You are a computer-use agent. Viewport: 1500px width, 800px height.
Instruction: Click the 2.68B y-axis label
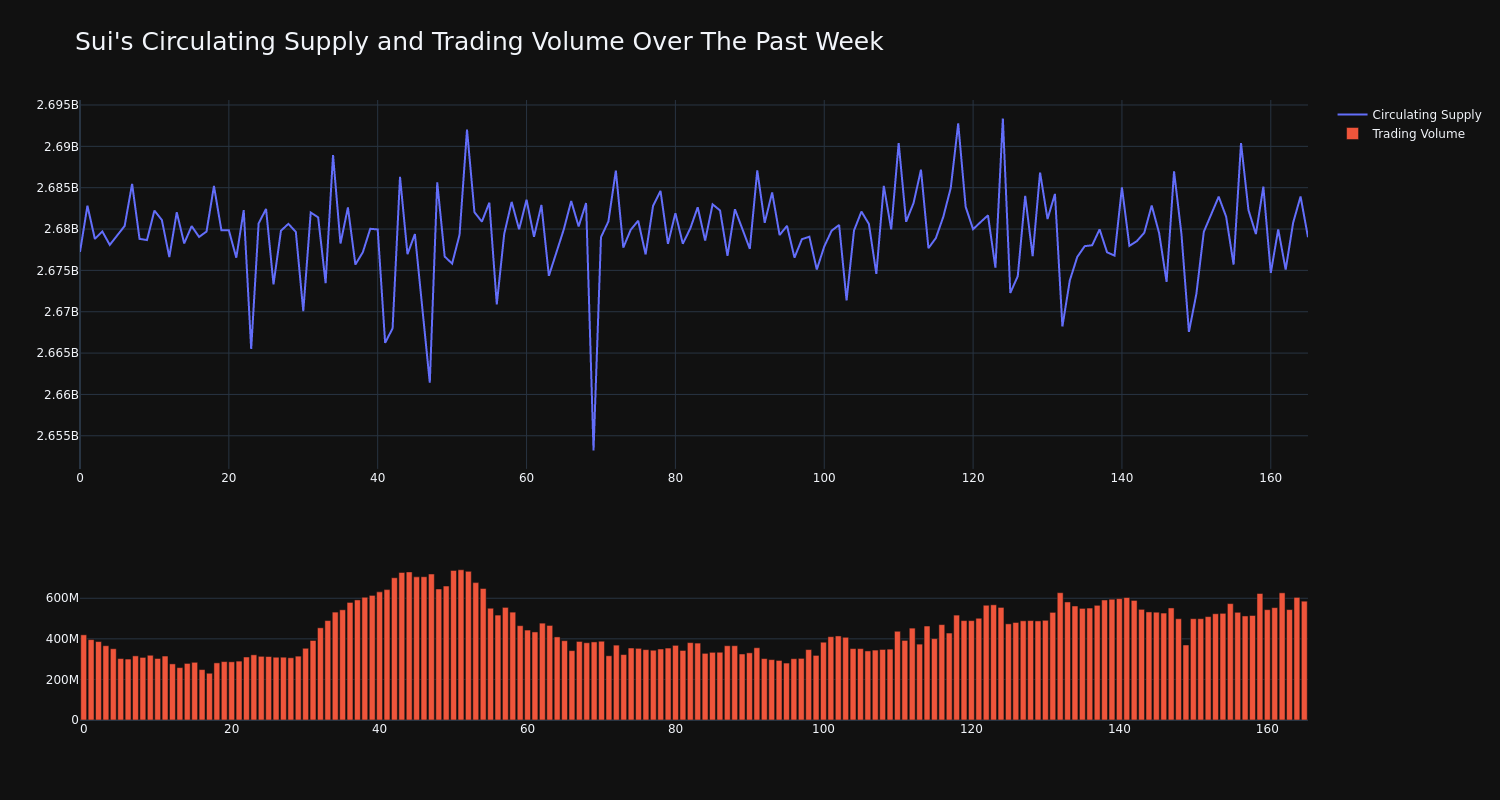point(60,229)
